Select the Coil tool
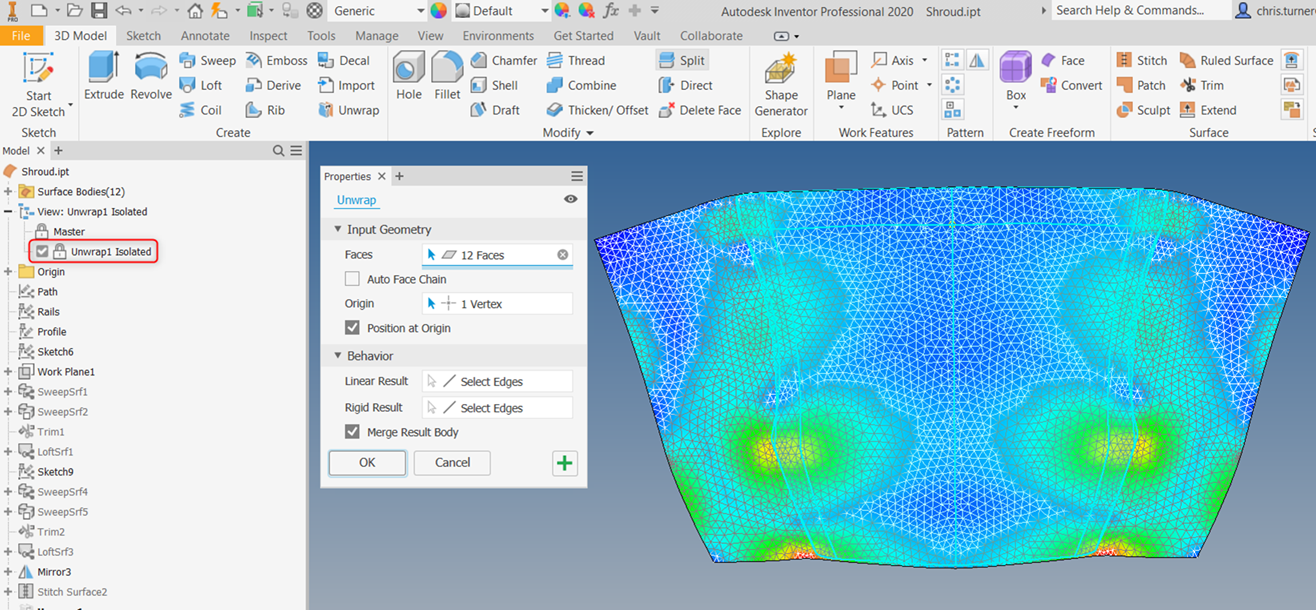Screen dimensions: 1316x610 coord(200,110)
